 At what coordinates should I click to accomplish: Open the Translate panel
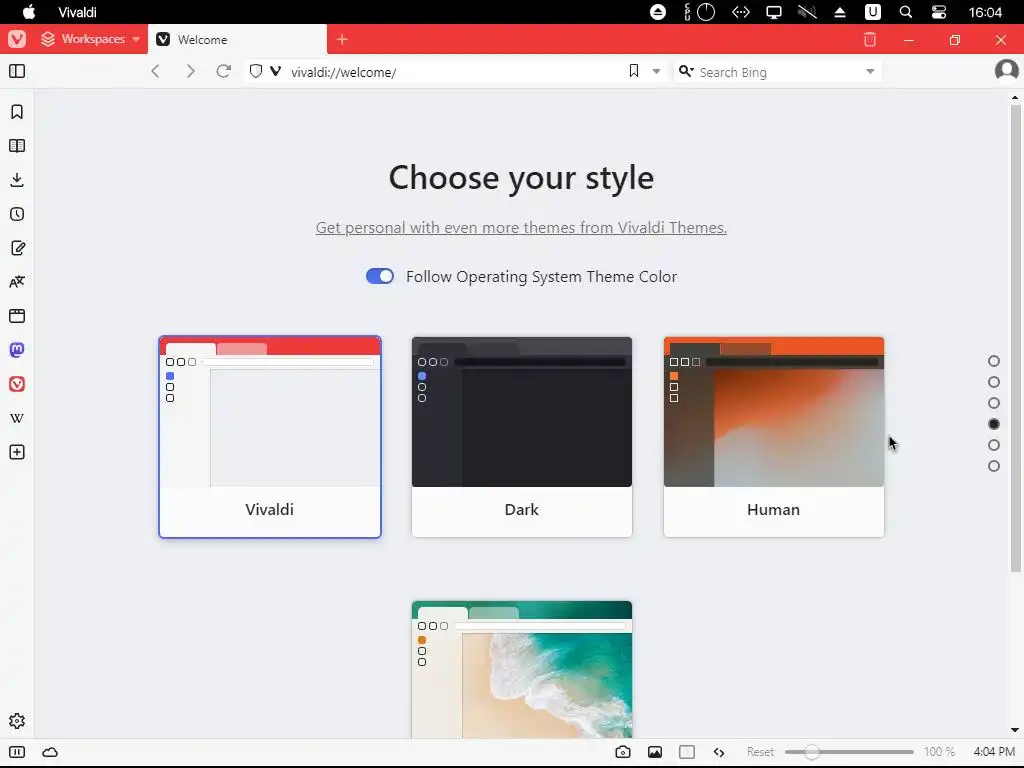tap(17, 282)
